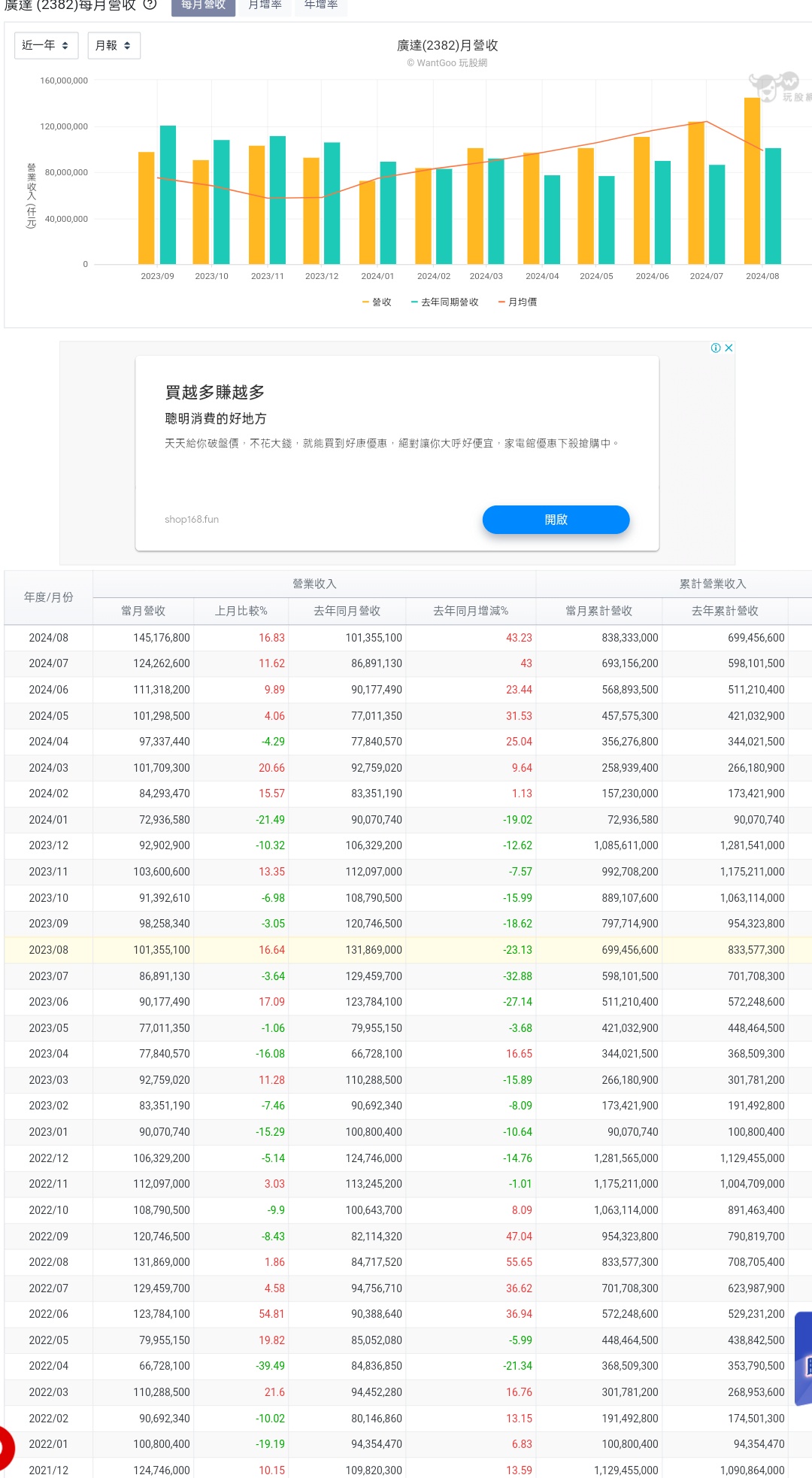Viewport: 812px width, 1478px height.
Task: Click the 當月營收 column header
Action: (x=143, y=611)
